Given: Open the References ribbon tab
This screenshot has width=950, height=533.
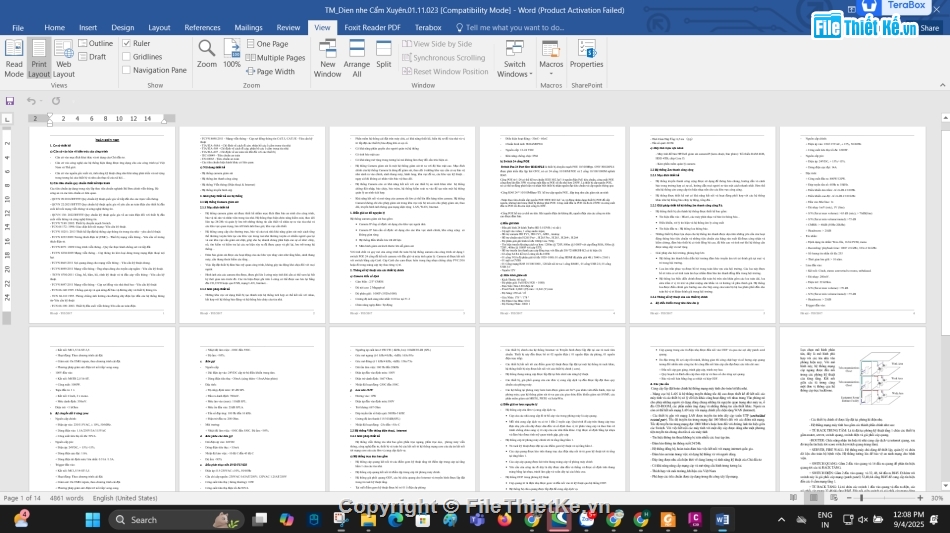Looking at the screenshot, I should click(x=202, y=28).
